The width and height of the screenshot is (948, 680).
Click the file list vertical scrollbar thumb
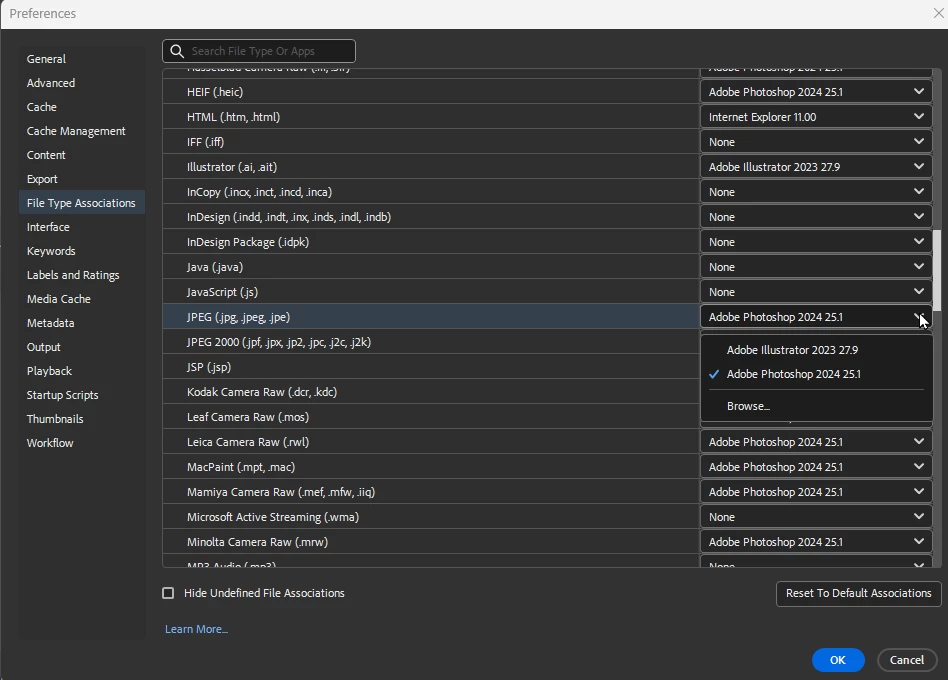937,270
